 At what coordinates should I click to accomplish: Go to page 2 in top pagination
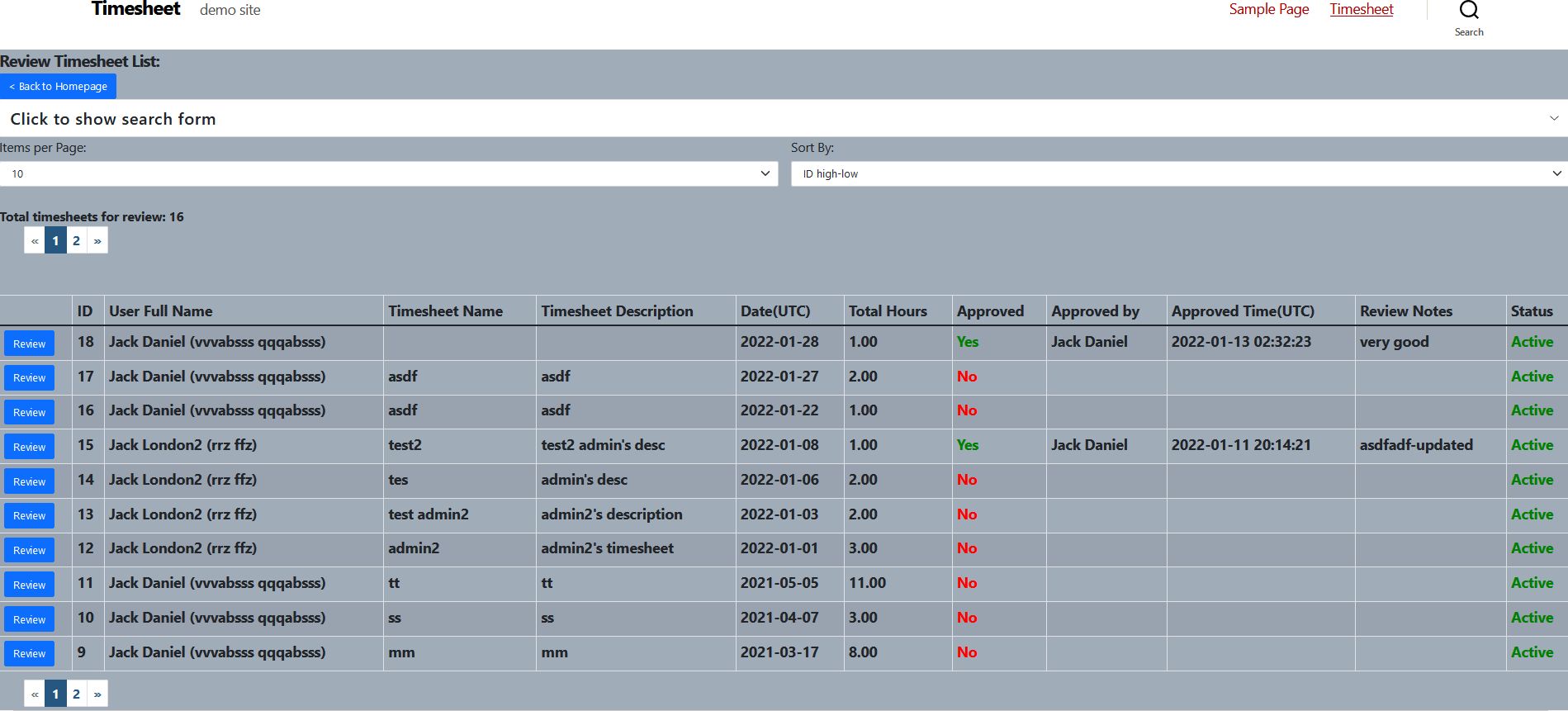click(77, 240)
